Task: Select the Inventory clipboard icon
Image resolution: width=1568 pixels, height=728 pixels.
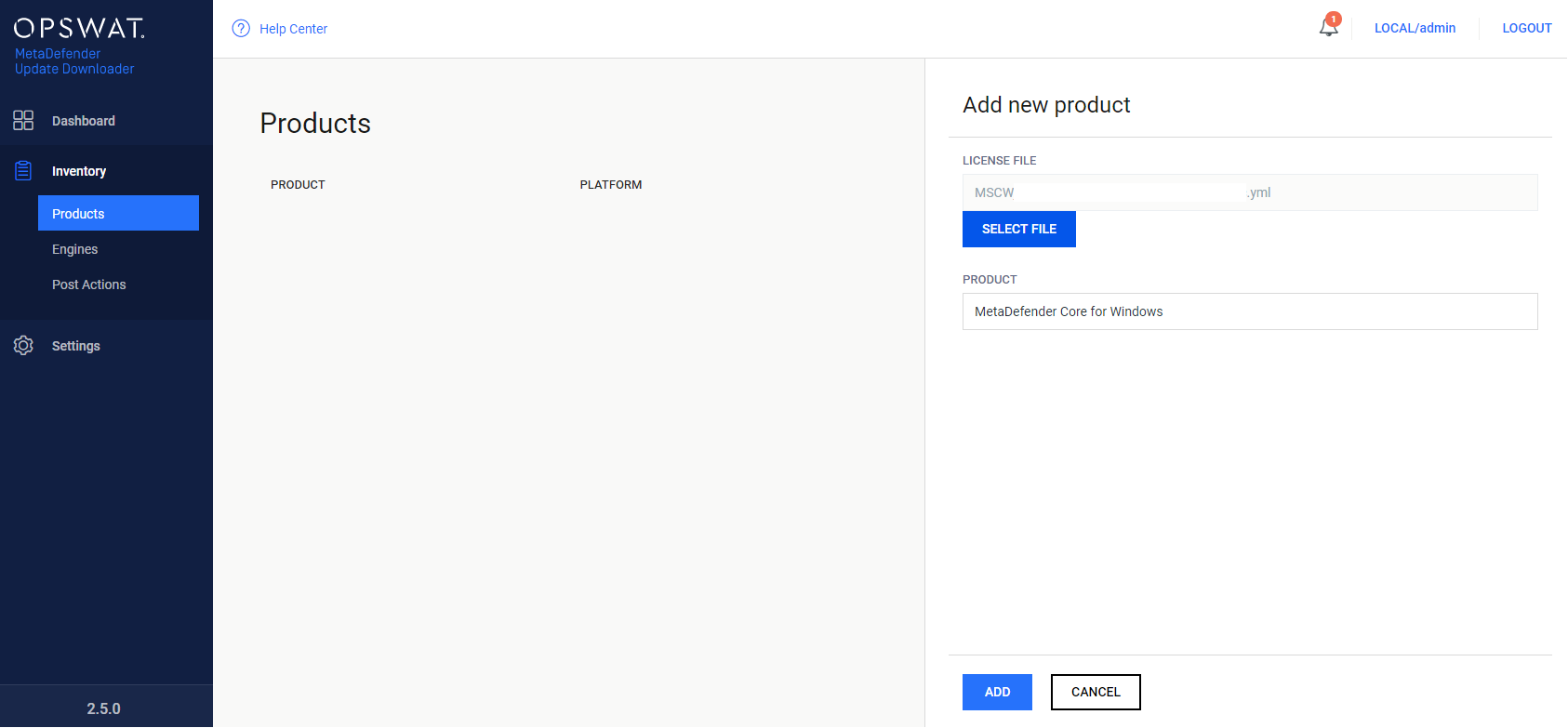Action: pyautogui.click(x=23, y=171)
